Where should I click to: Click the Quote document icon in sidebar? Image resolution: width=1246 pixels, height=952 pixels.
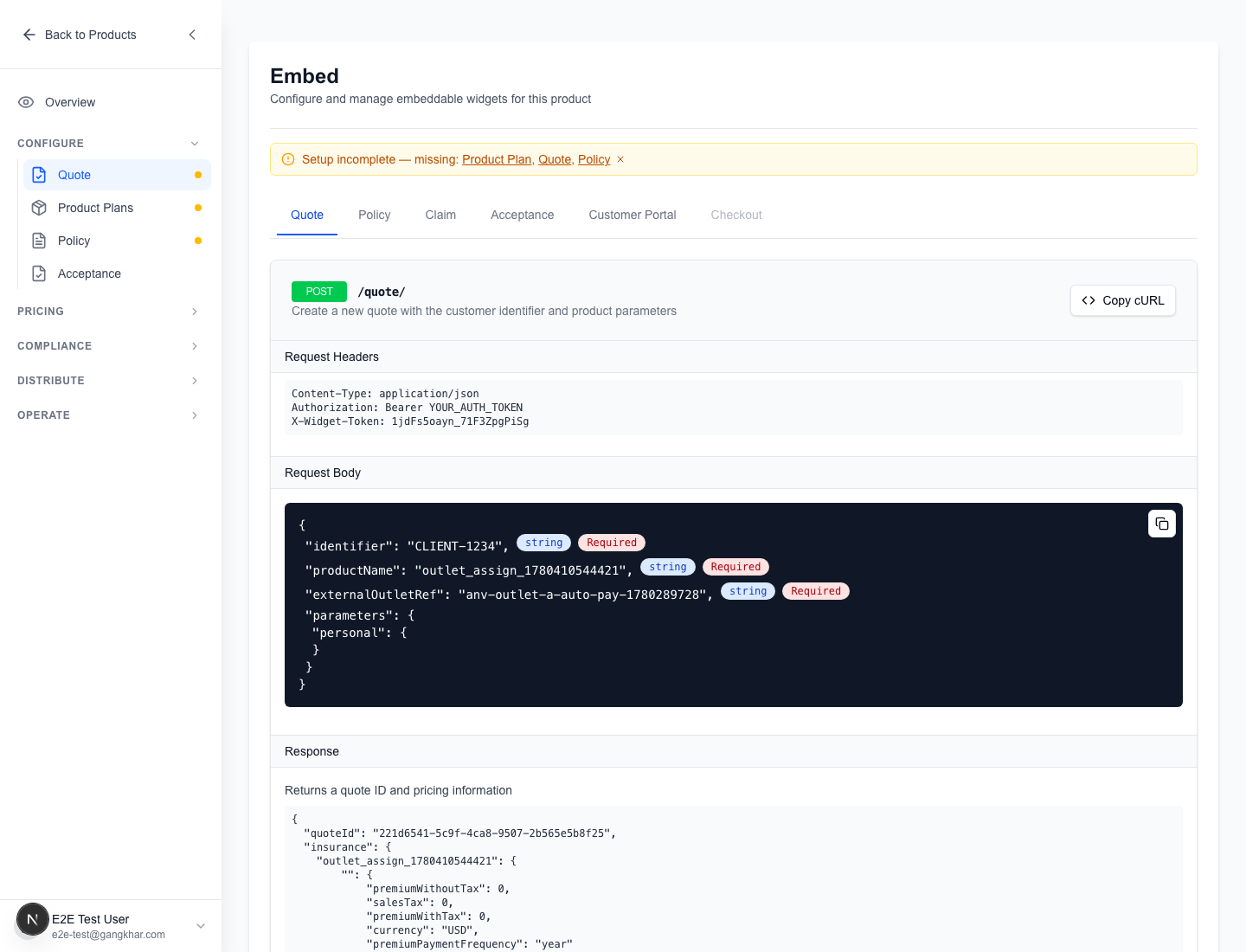pos(39,175)
